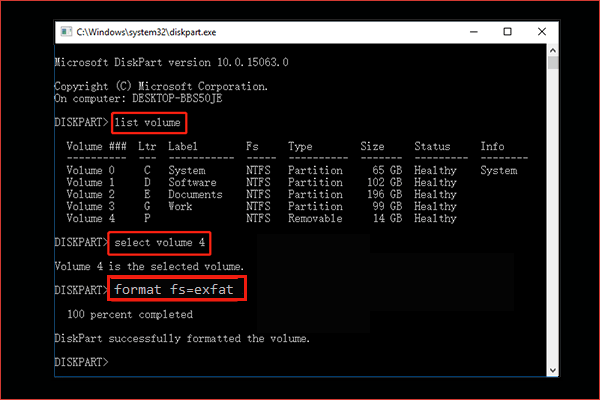Click the last empty DISKPART> prompt

(84, 361)
